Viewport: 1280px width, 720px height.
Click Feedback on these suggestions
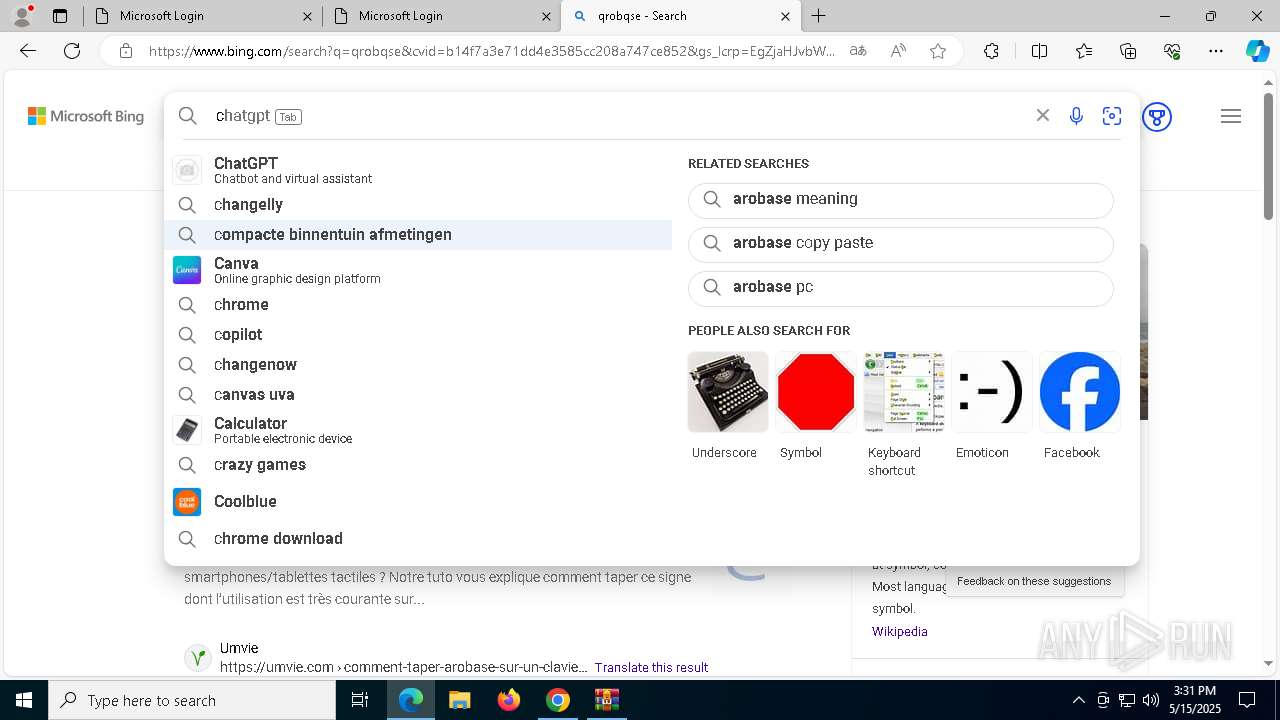coord(1034,581)
